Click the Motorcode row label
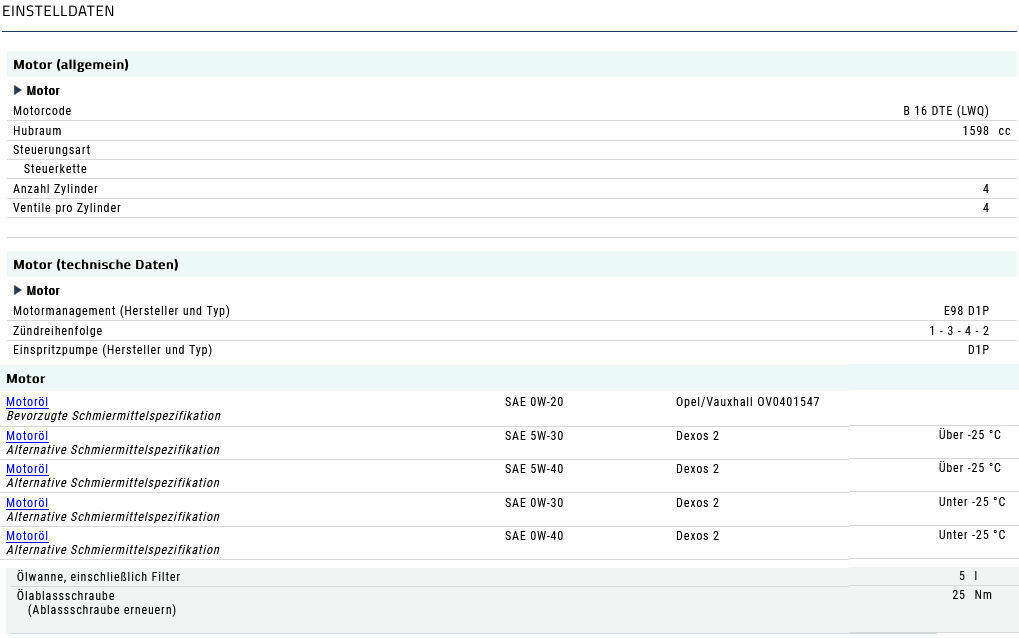This screenshot has height=638, width=1019. coord(42,111)
